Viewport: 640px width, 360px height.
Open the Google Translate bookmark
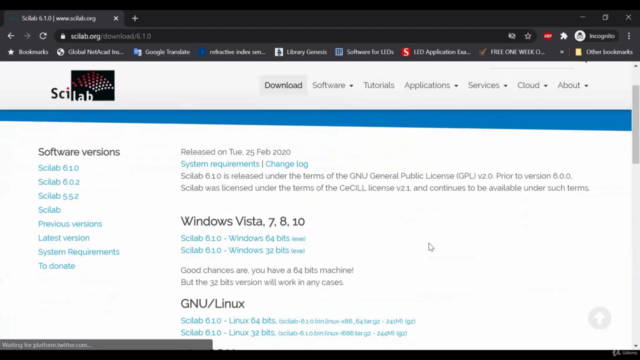click(x=162, y=52)
